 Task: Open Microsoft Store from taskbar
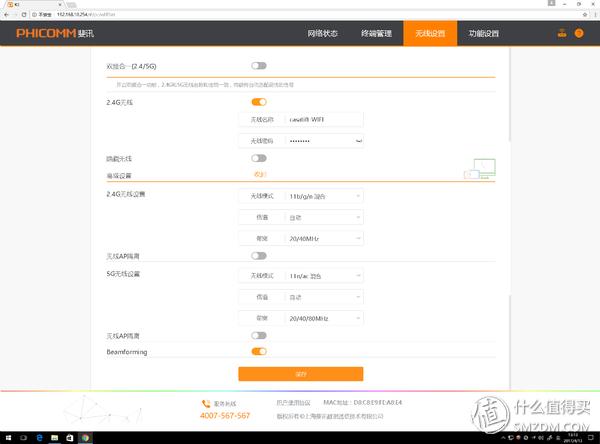point(70,437)
